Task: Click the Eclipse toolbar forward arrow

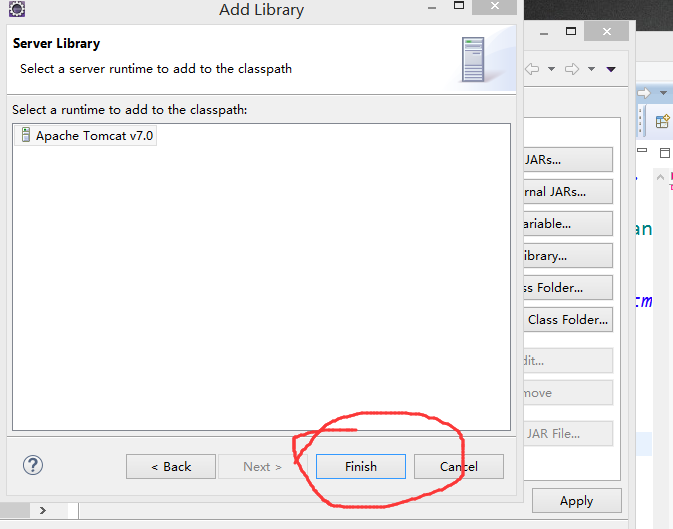Action: (644, 93)
